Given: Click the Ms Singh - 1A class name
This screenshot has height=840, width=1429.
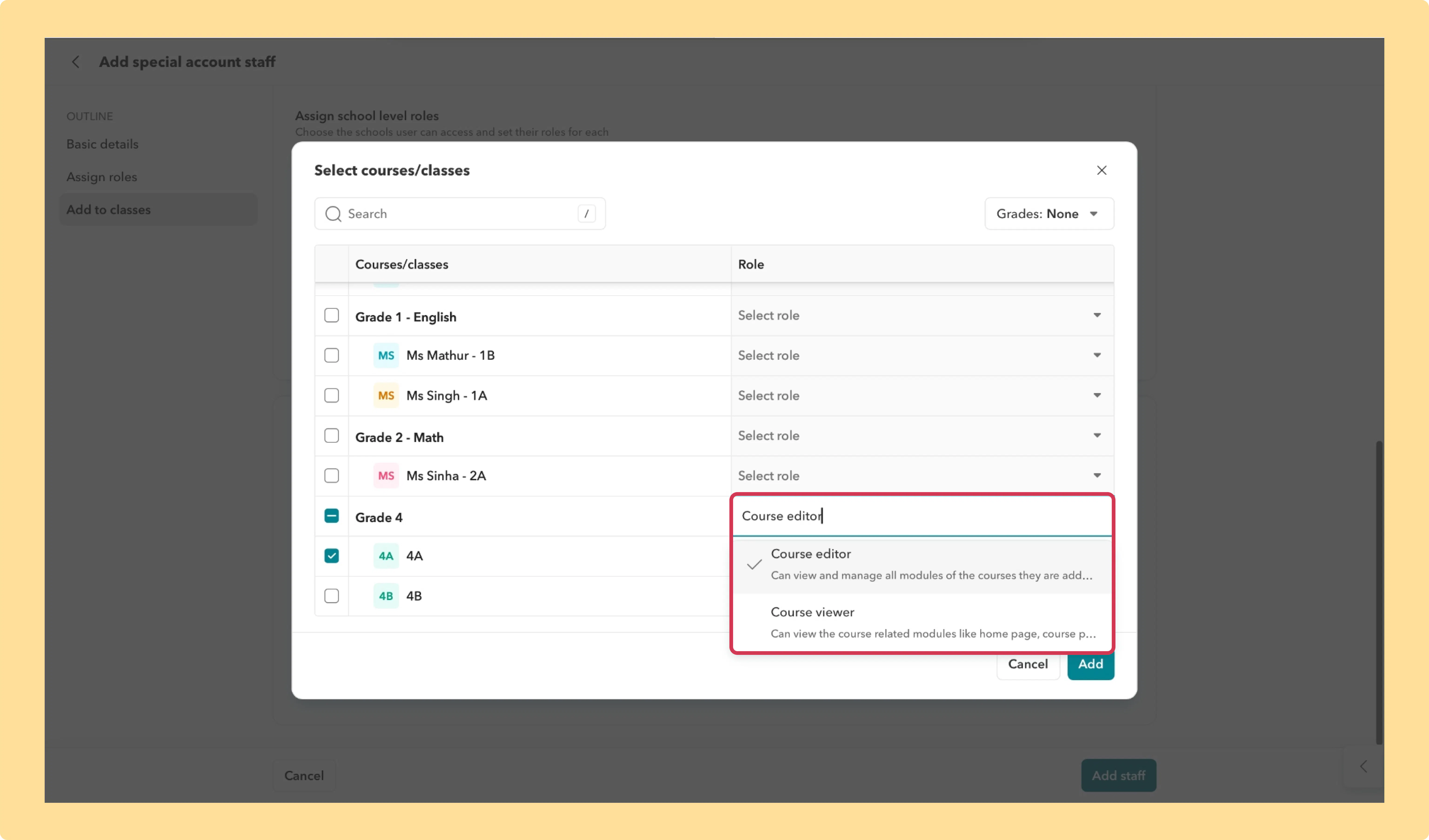Looking at the screenshot, I should (x=446, y=395).
